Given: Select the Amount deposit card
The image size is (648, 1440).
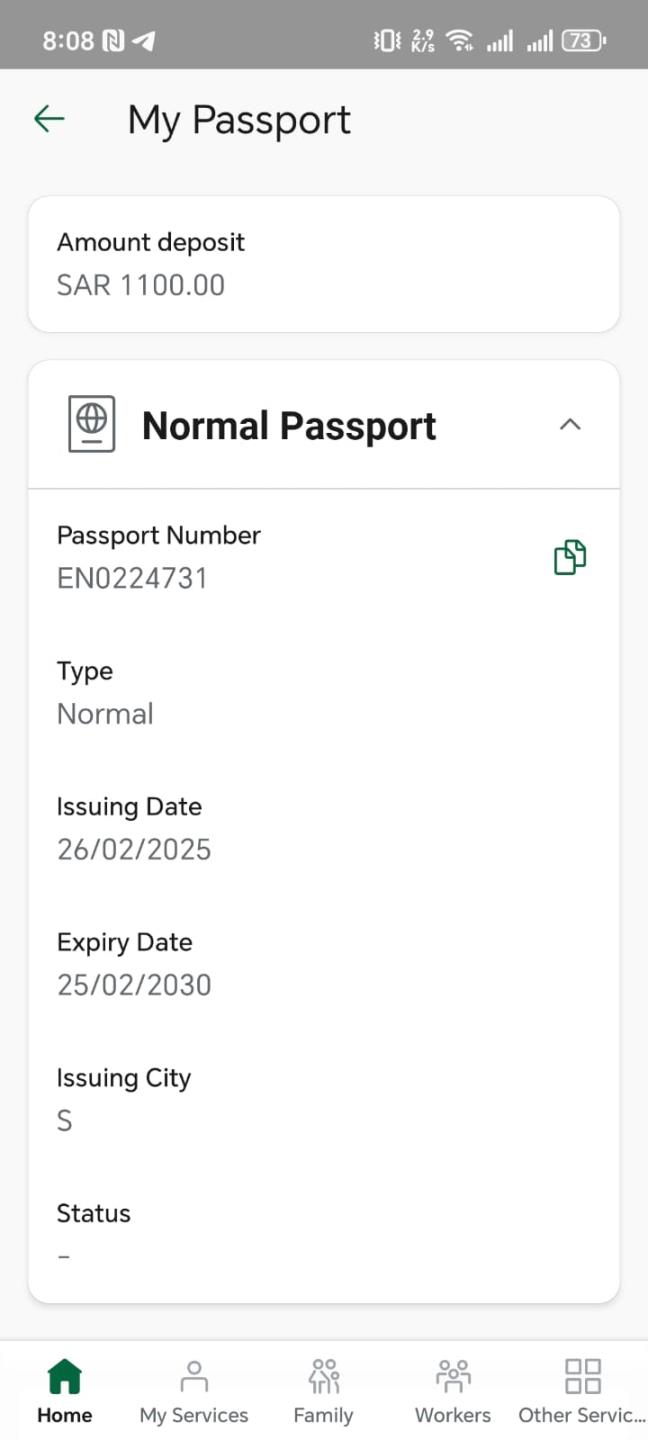Looking at the screenshot, I should coord(324,264).
